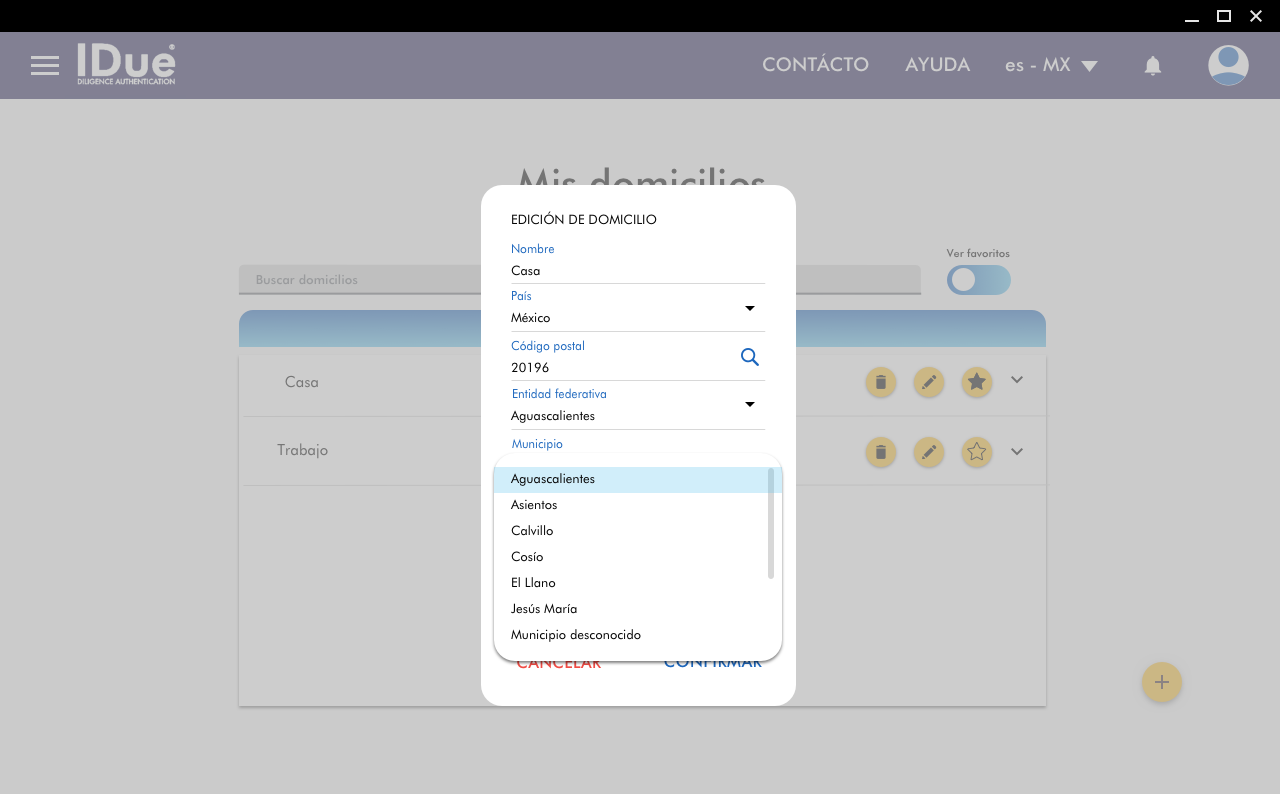Click the municipality list scrollbar
The image size is (1280, 794).
(771, 523)
